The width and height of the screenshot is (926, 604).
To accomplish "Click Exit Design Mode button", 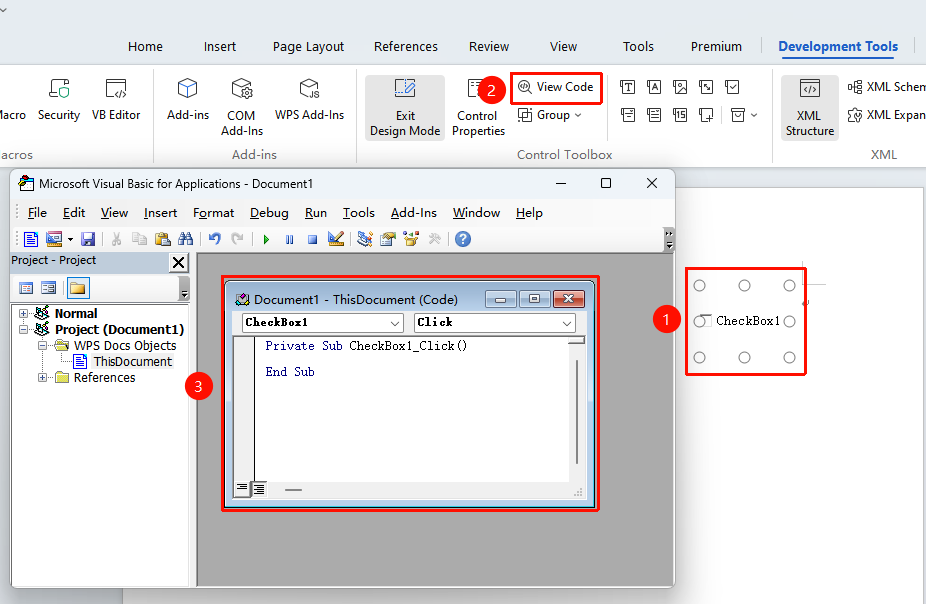I will pyautogui.click(x=405, y=107).
